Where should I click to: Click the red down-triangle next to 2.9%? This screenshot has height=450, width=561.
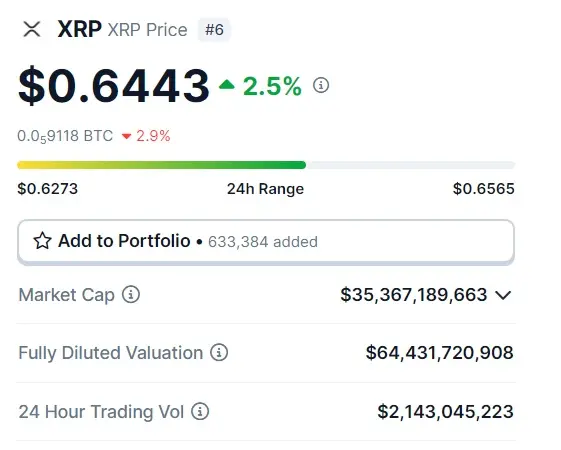126,136
